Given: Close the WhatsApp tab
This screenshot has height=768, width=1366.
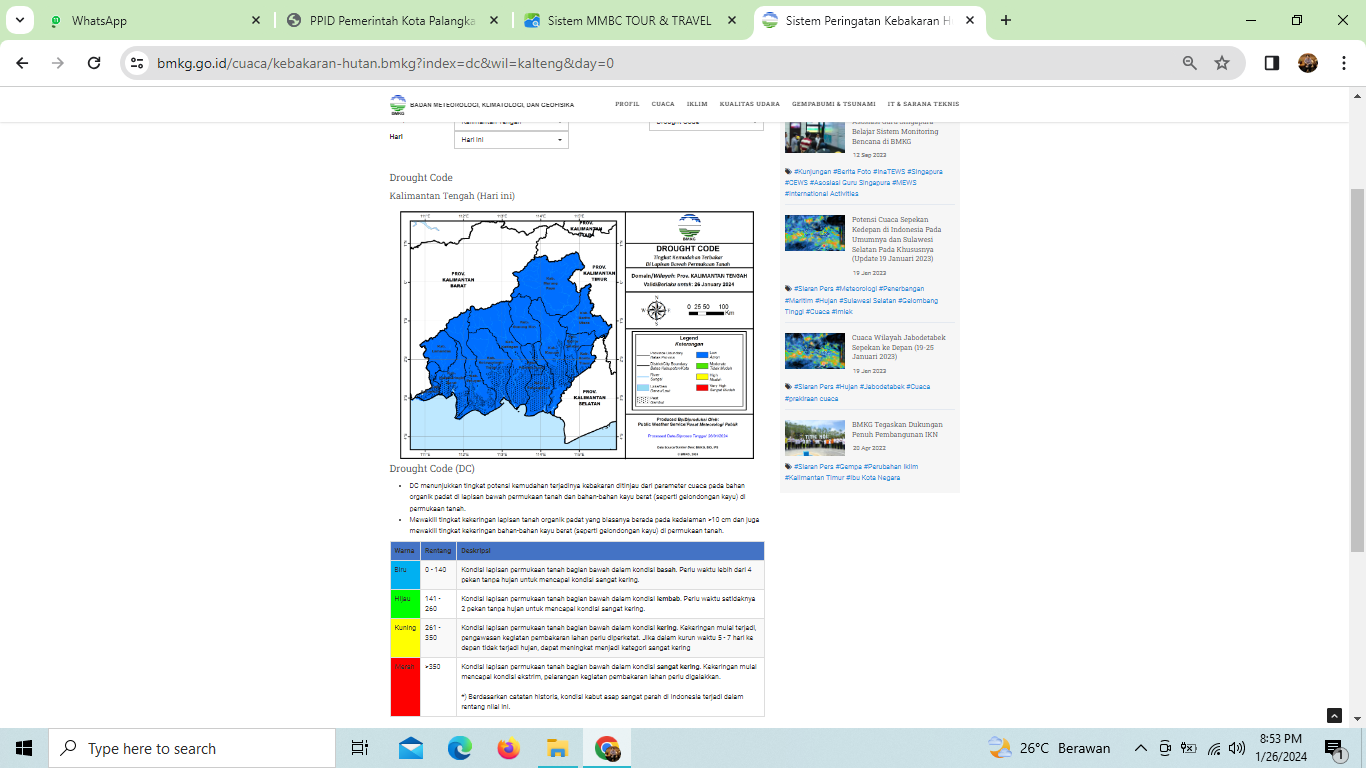Looking at the screenshot, I should pyautogui.click(x=256, y=20).
